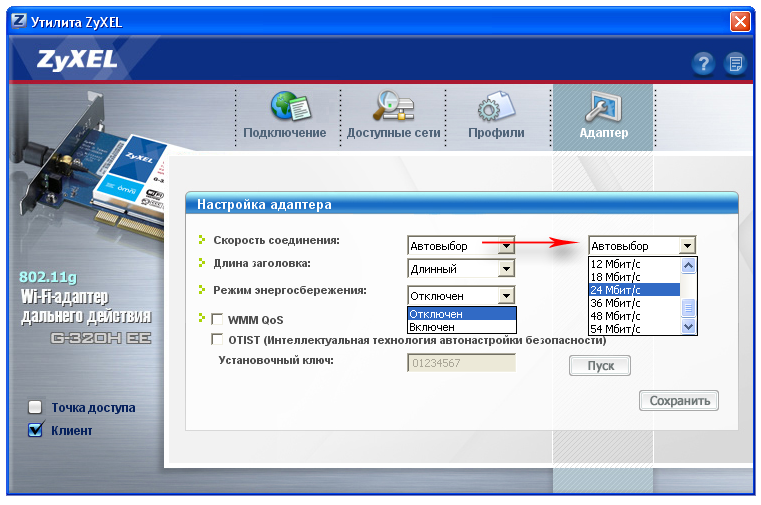Click the Установочный ключ input field
Viewport: 761px width, 505px height.
point(461,362)
